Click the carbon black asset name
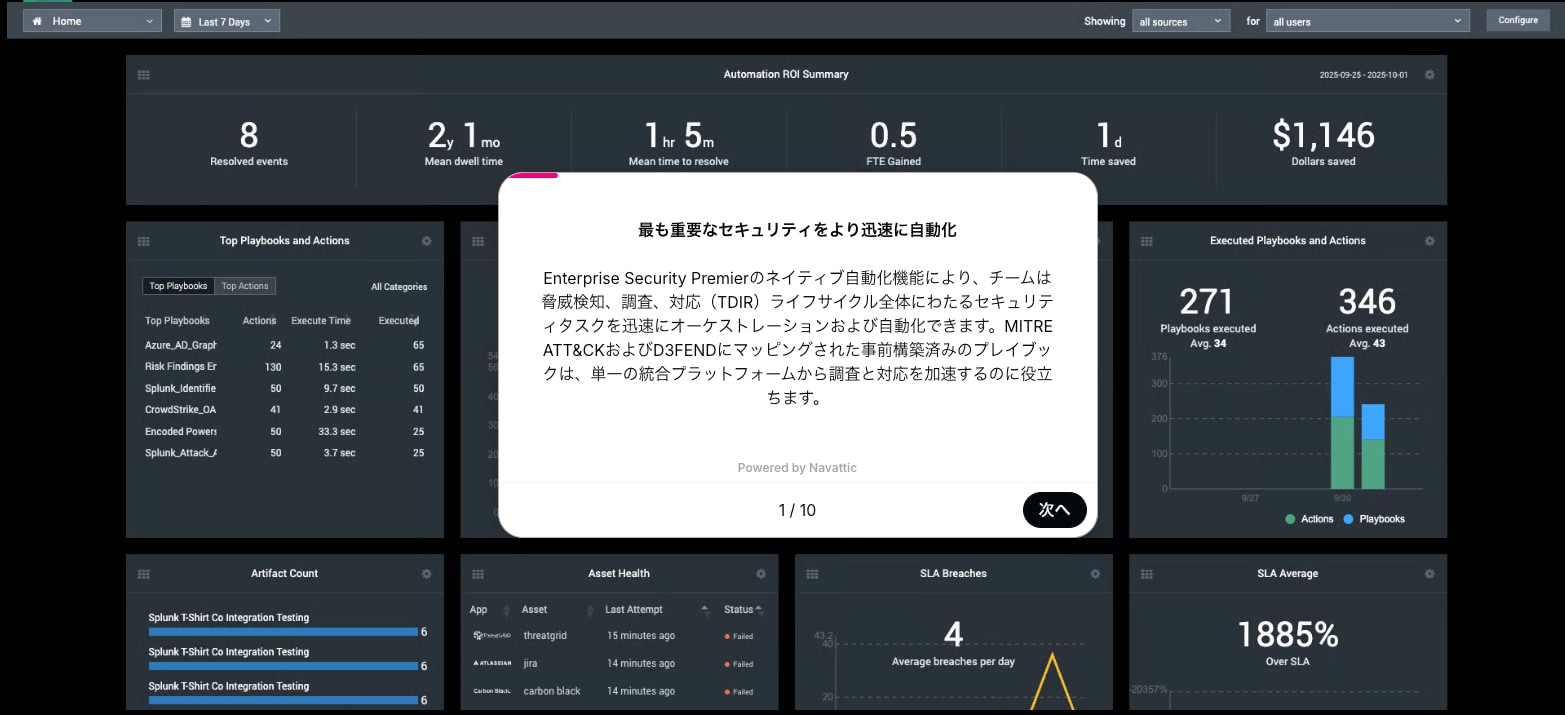The width and height of the screenshot is (1565, 715). point(552,692)
